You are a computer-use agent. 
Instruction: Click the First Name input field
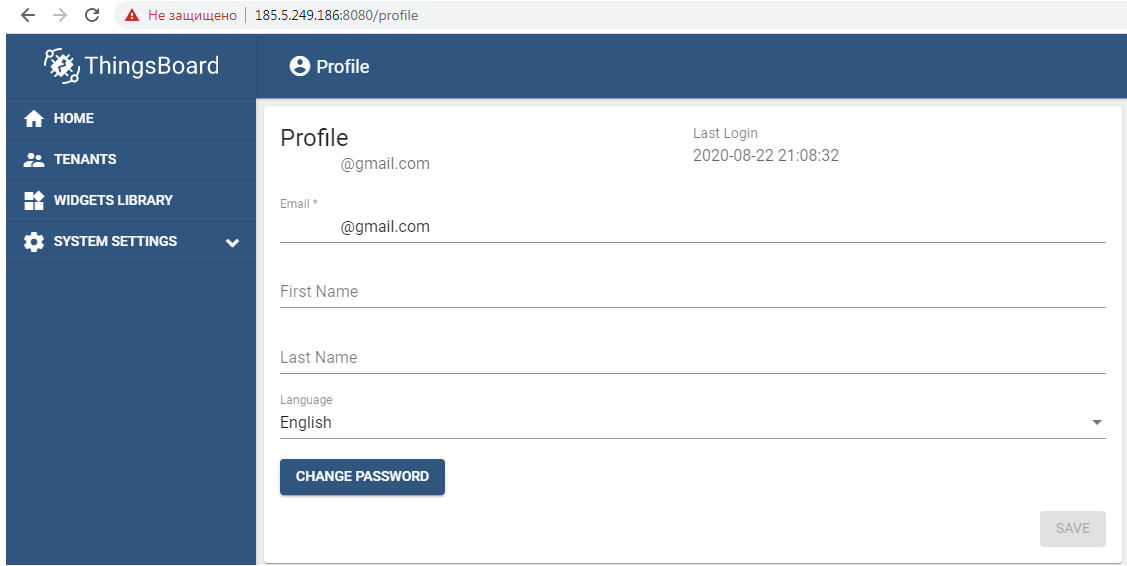point(692,292)
